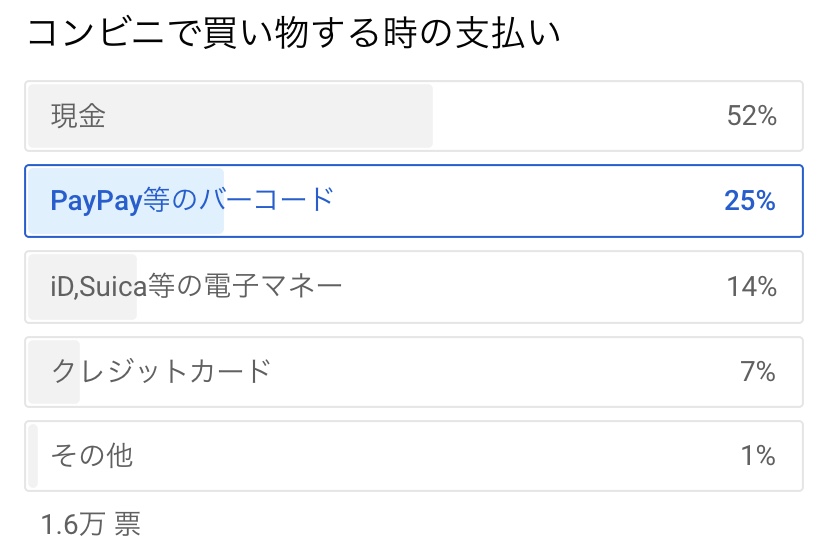
Task: Pick the その他 poll option
Action: tap(414, 456)
